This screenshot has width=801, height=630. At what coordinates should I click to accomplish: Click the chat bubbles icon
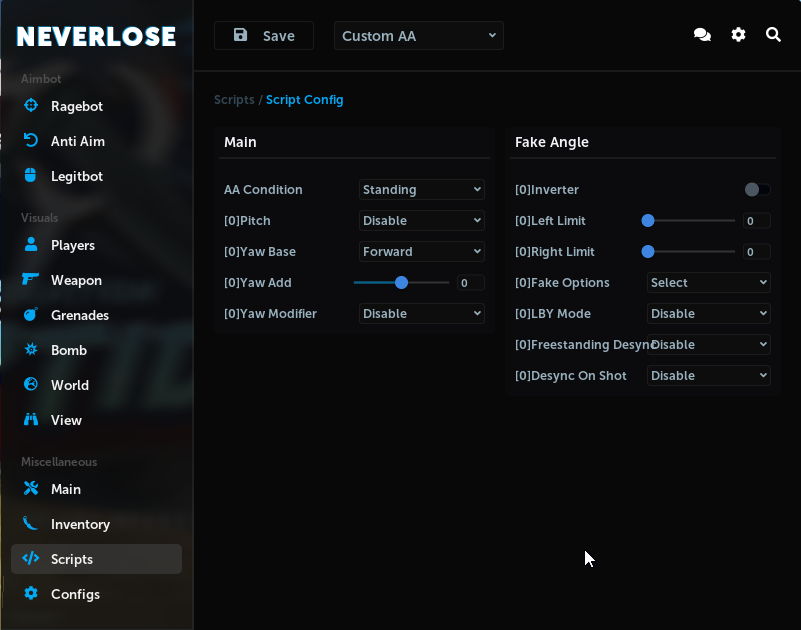click(702, 35)
